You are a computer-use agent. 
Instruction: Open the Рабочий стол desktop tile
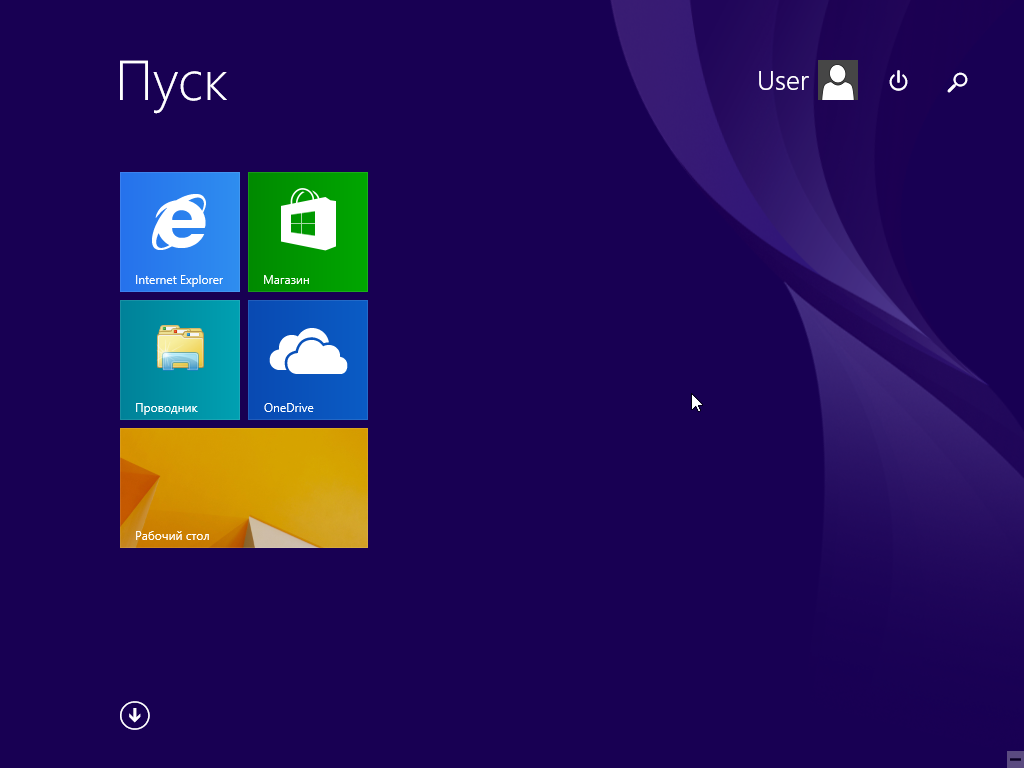[x=244, y=488]
